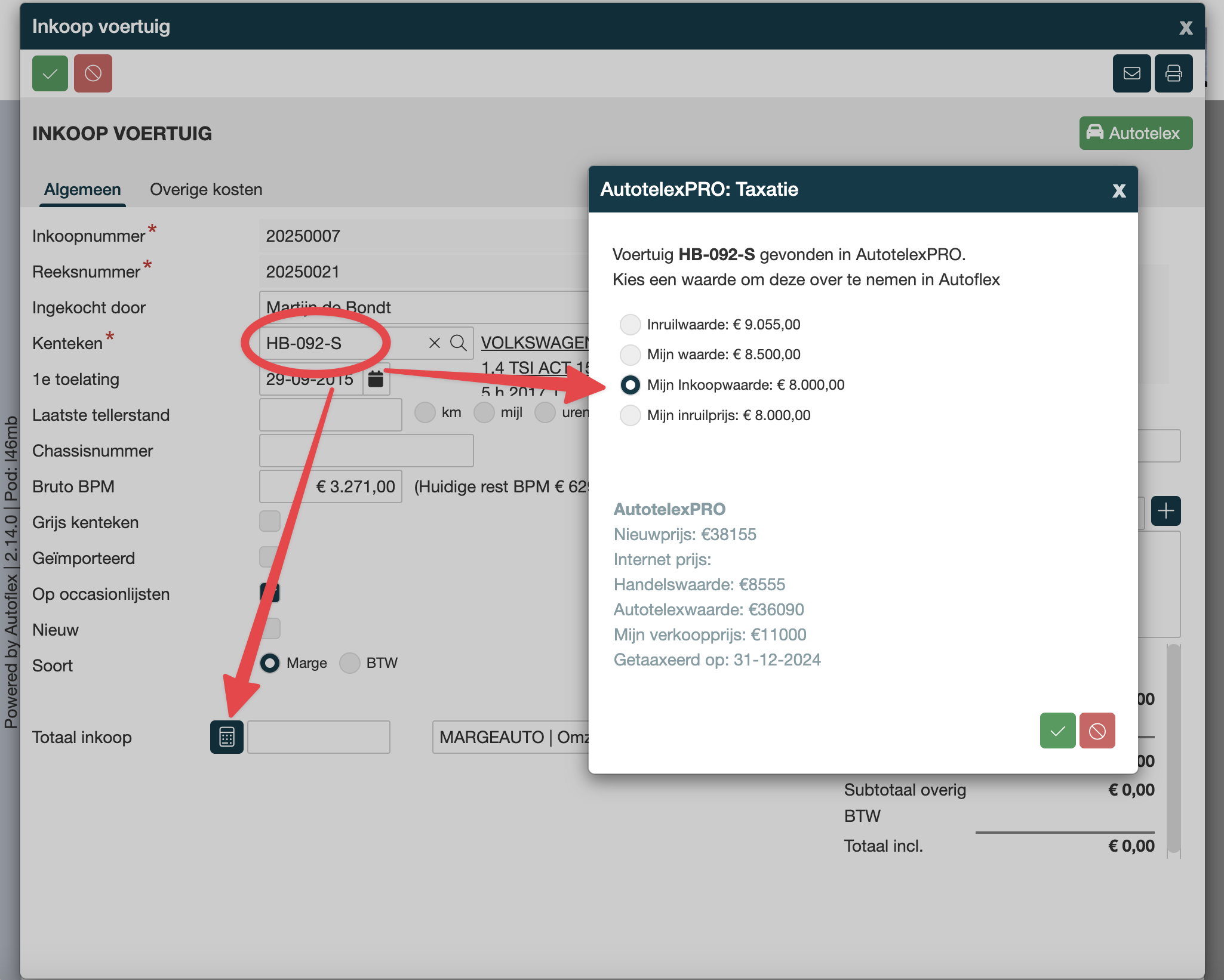The width and height of the screenshot is (1224, 980).
Task: Click the Autotelex button
Action: (x=1135, y=133)
